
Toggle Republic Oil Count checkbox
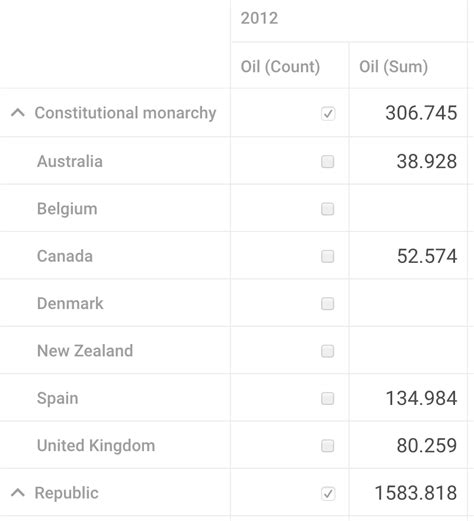click(328, 493)
